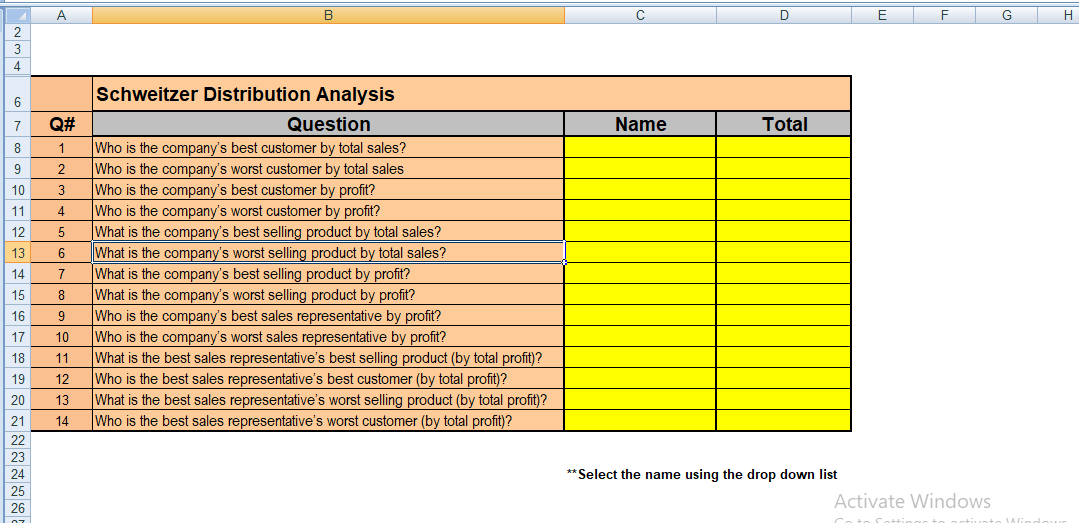Click the Total cell for question 14
Image resolution: width=1079 pixels, height=523 pixels.
pos(784,420)
